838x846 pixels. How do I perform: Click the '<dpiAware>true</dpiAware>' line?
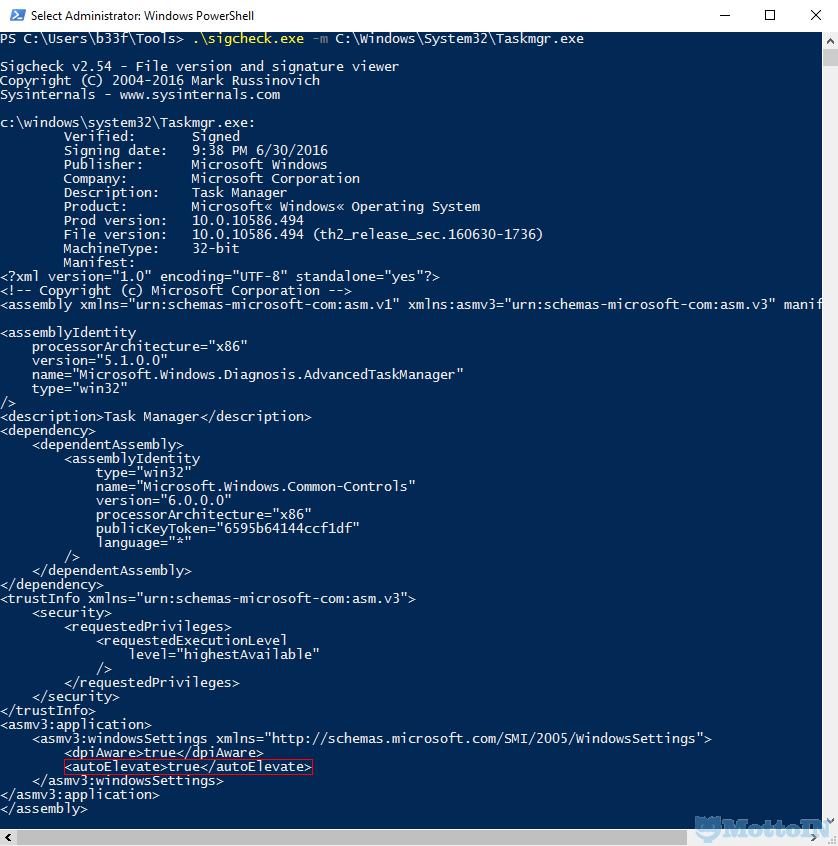[163, 753]
